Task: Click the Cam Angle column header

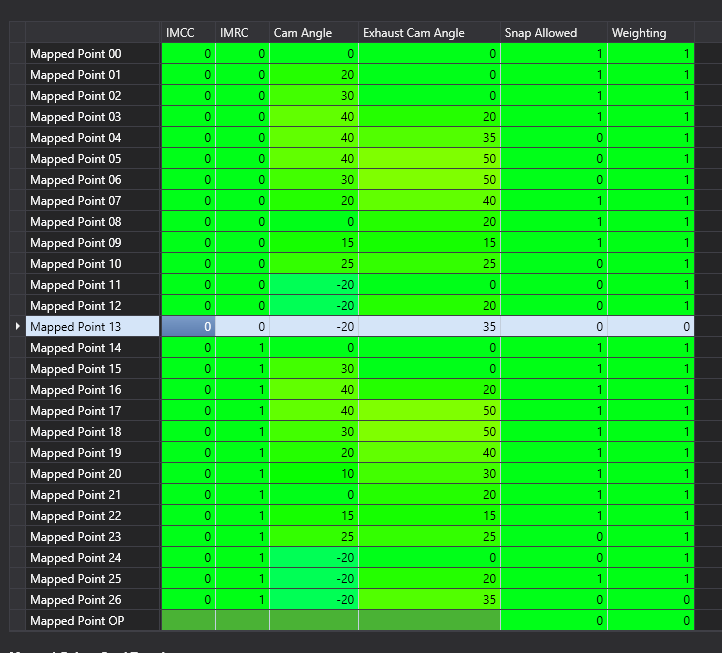Action: pos(314,33)
